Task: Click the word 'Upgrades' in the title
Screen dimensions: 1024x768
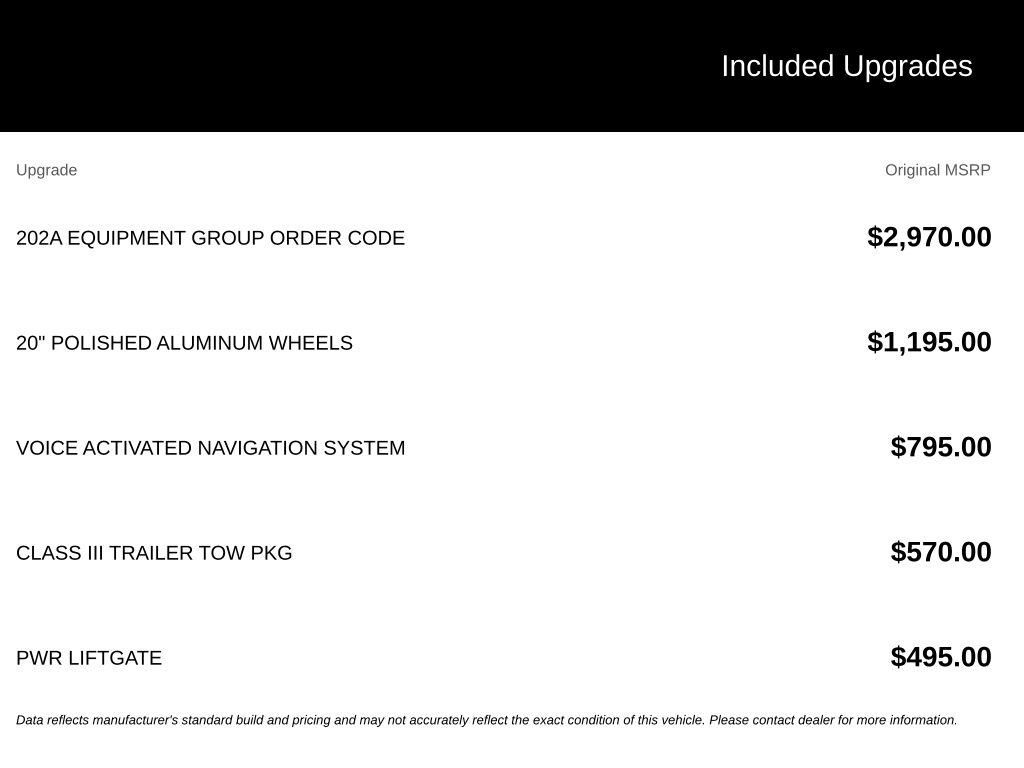Action: 908,67
